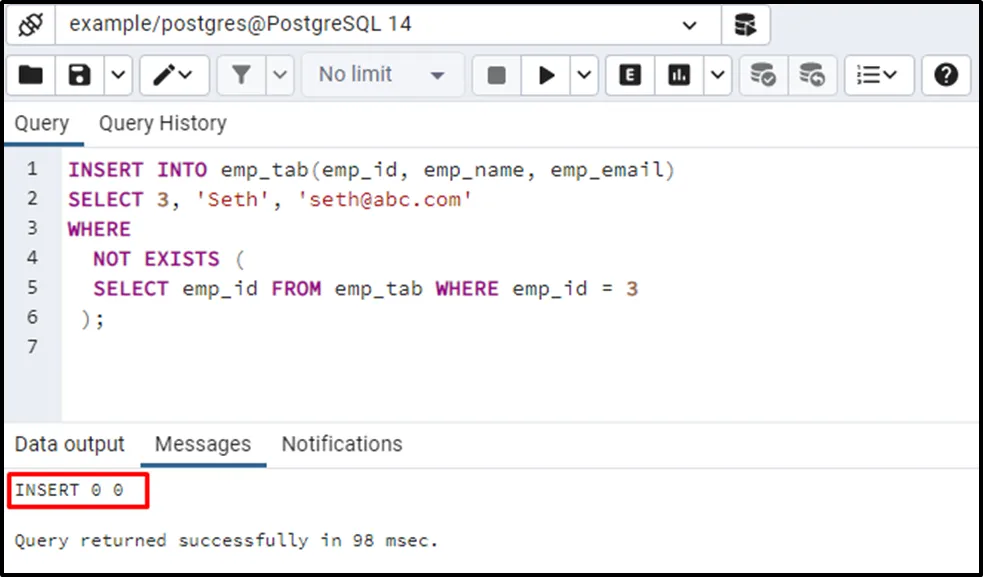Click the Explain (E) icon
Screen dimensions: 983x577
630,75
